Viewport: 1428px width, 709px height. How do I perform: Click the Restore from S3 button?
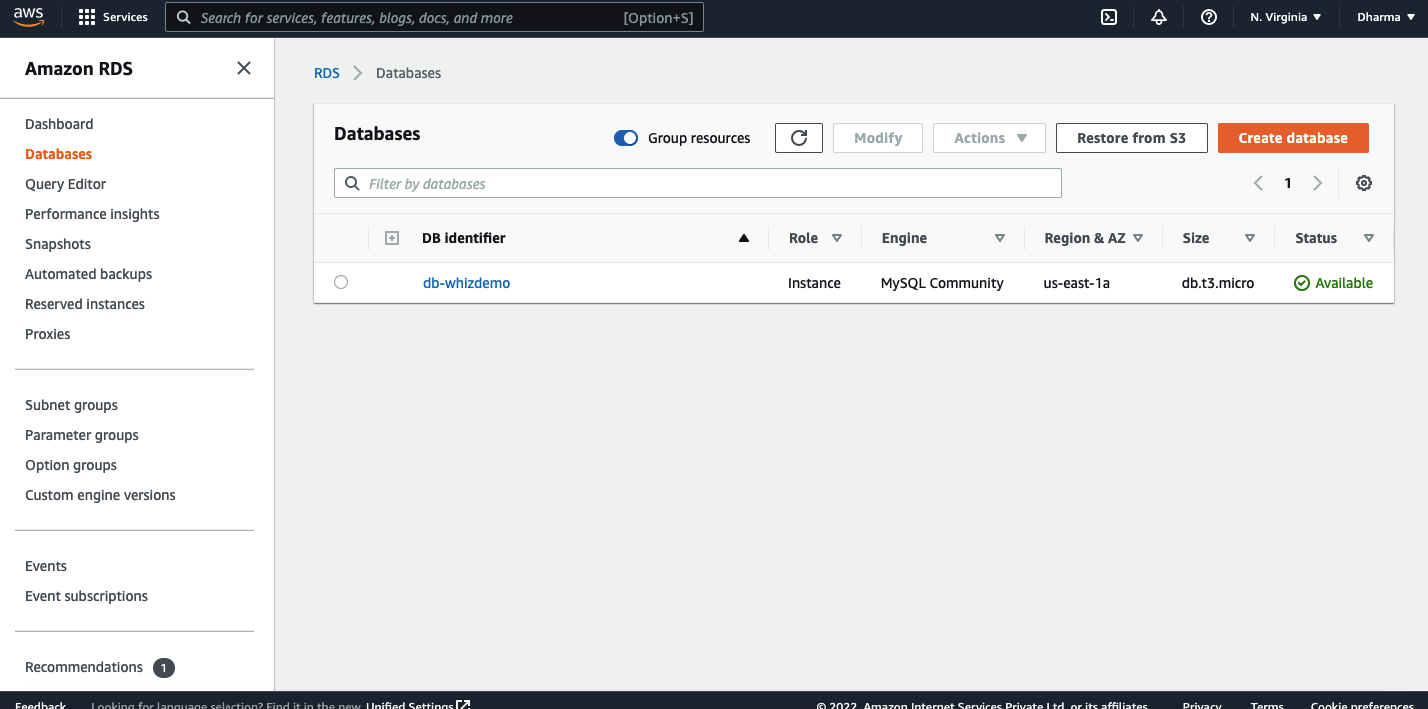click(1131, 138)
